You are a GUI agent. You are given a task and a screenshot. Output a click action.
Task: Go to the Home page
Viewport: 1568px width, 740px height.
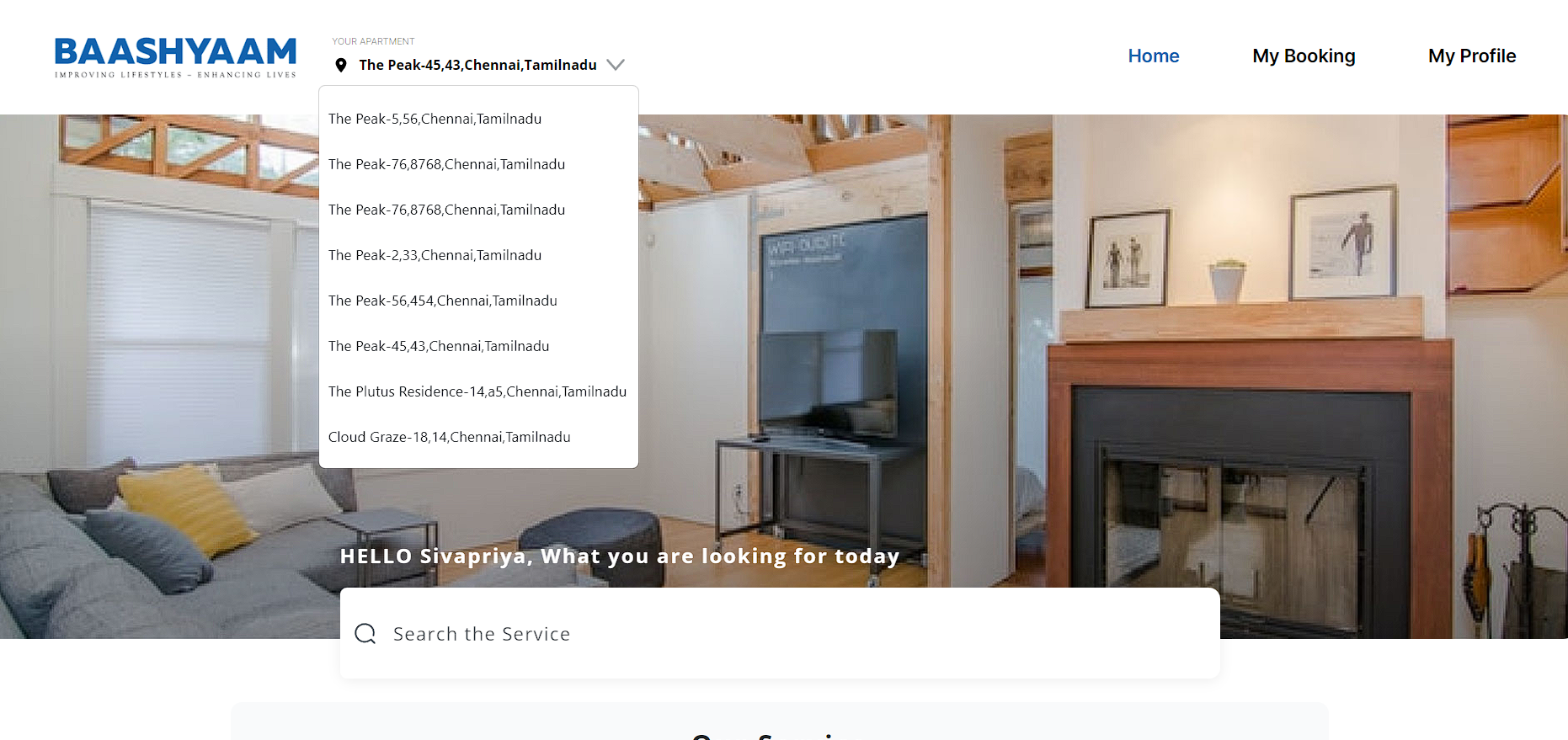coord(1153,56)
